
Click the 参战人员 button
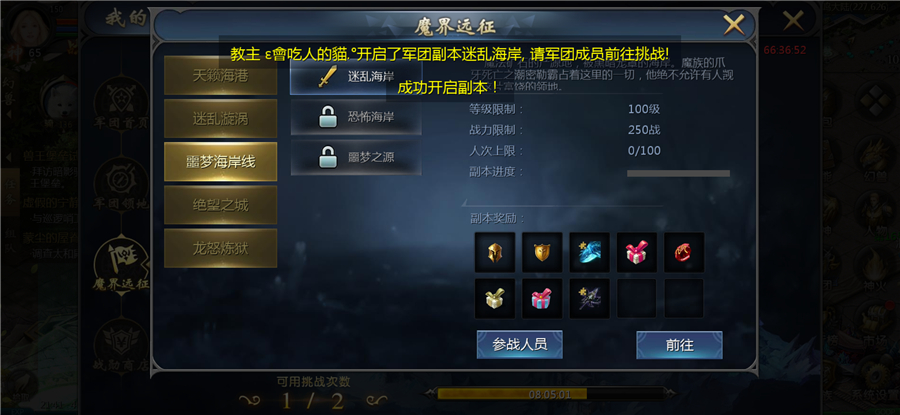519,344
